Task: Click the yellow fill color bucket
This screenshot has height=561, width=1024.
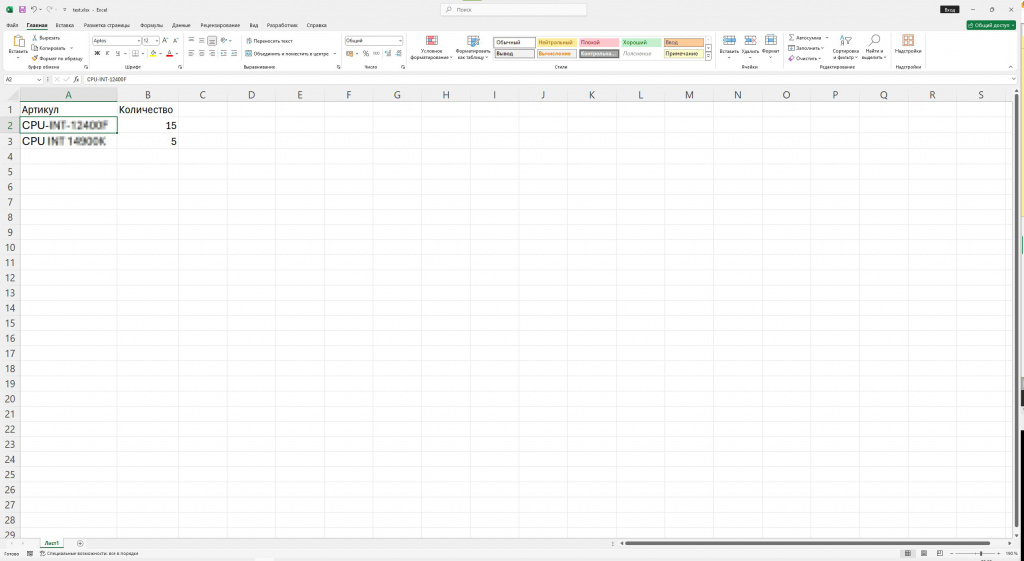Action: pyautogui.click(x=153, y=54)
